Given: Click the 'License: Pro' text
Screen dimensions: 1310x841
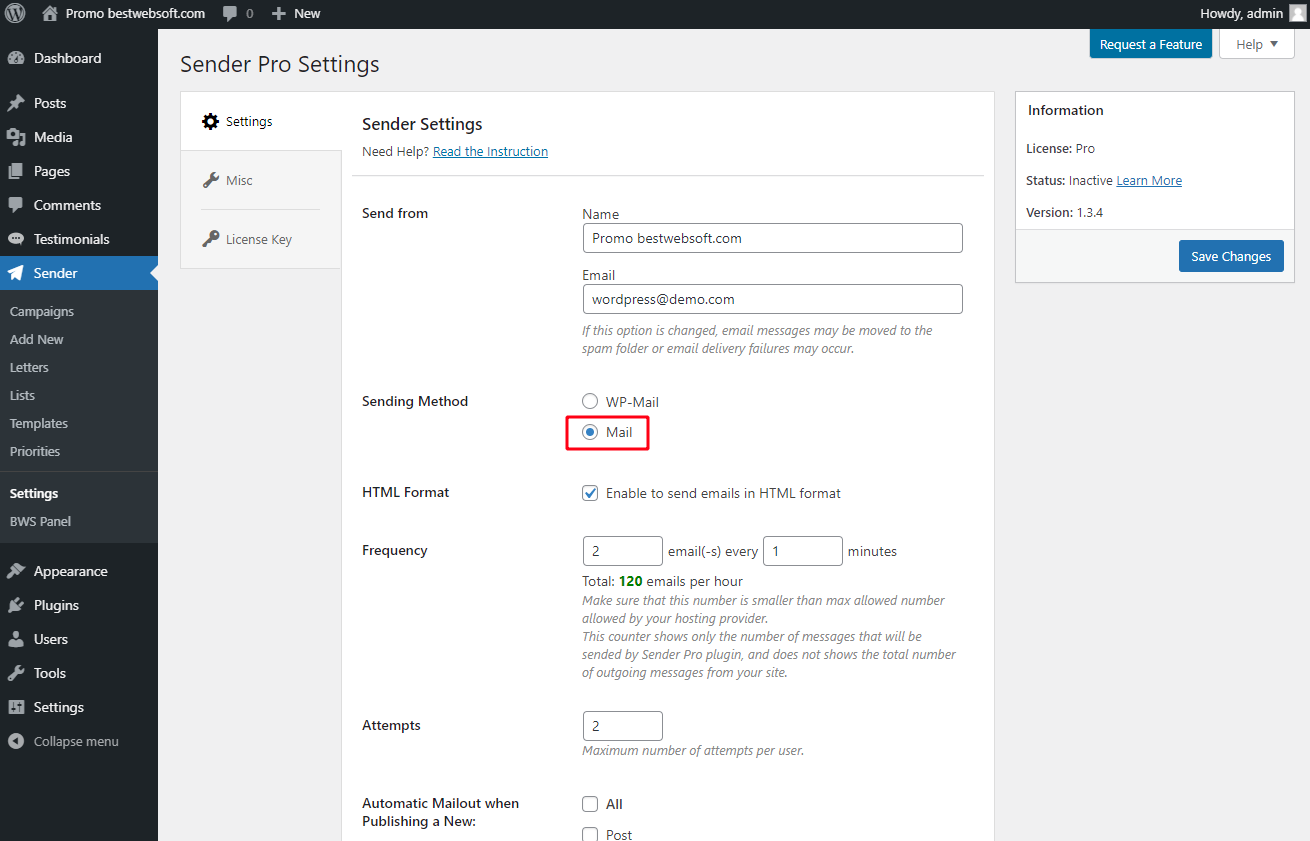Looking at the screenshot, I should pyautogui.click(x=1060, y=149).
